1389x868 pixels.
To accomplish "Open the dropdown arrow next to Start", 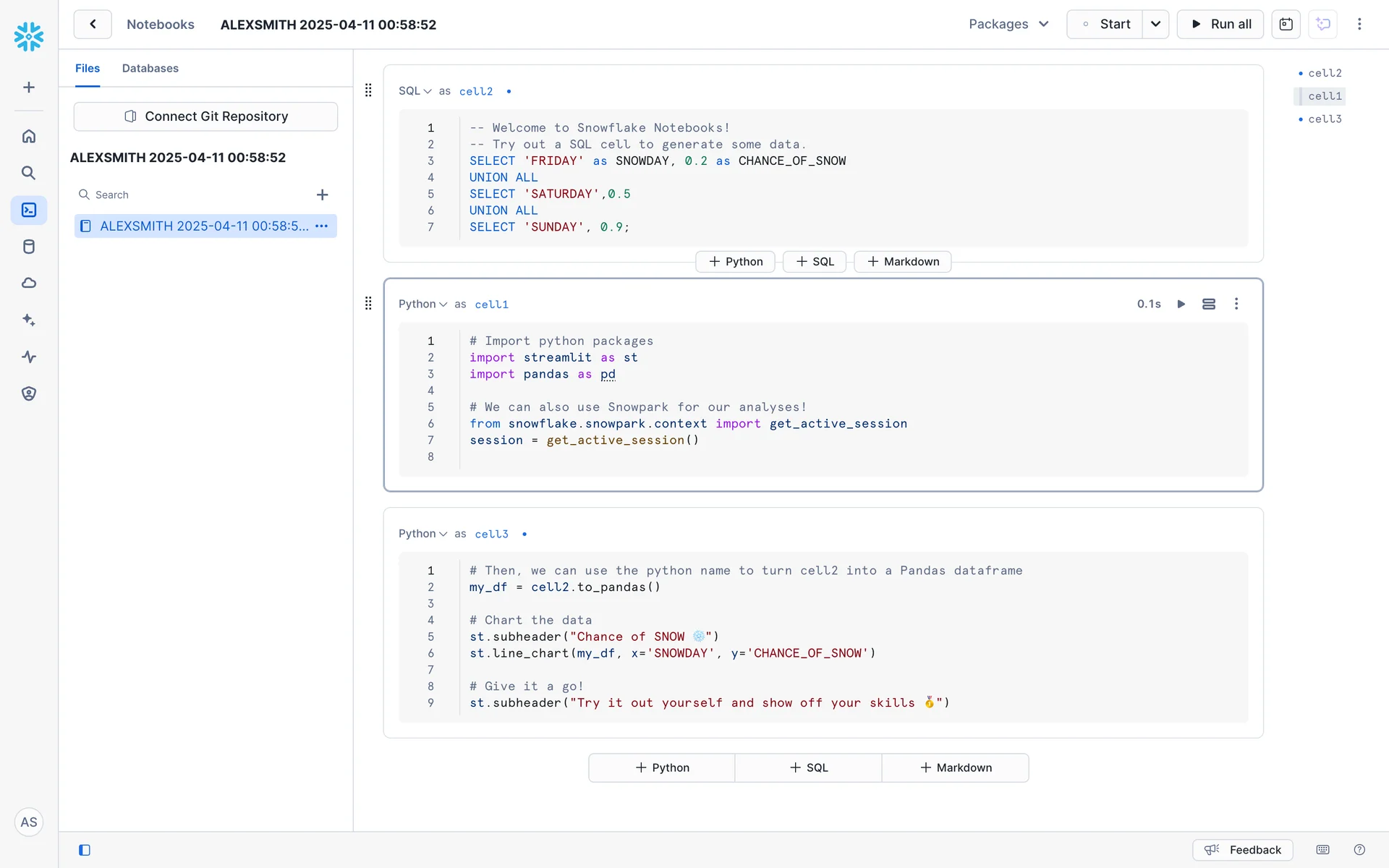I will tap(1155, 24).
